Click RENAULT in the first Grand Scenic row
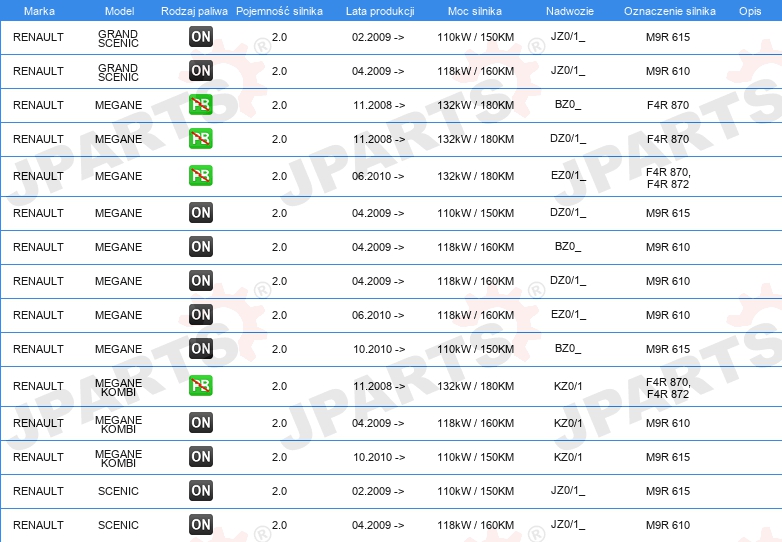 click(x=38, y=37)
